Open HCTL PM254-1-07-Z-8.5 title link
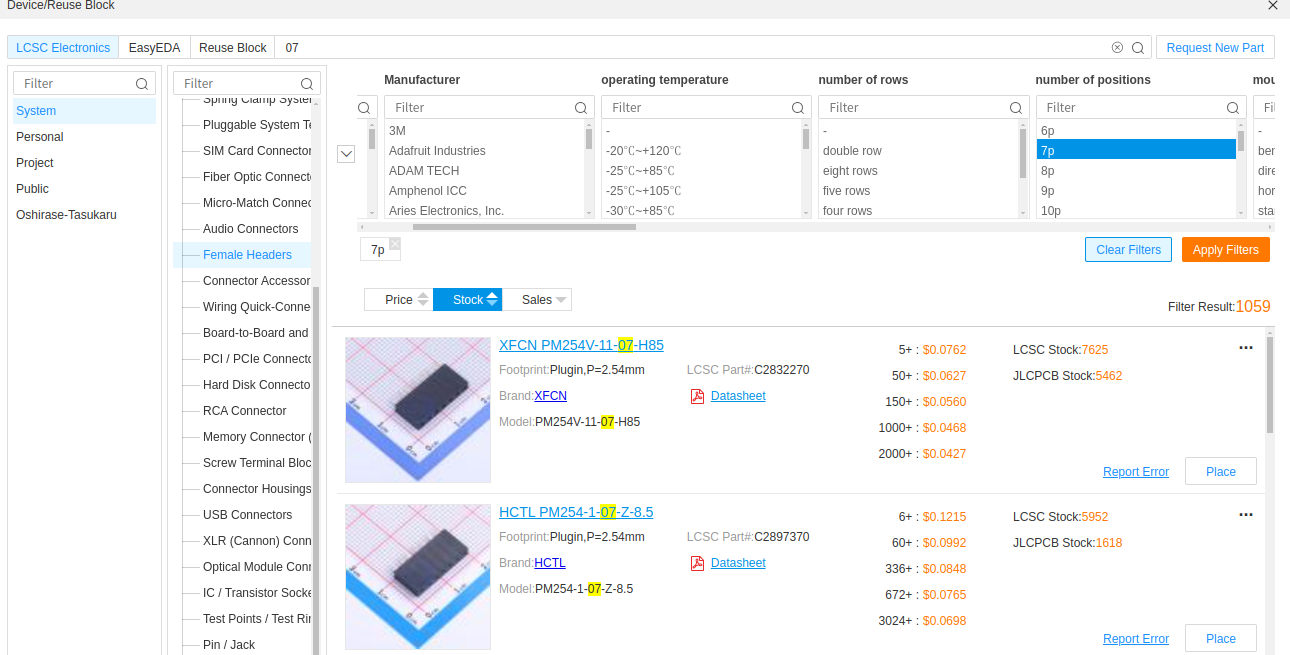This screenshot has width=1290, height=655. pyautogui.click(x=576, y=513)
